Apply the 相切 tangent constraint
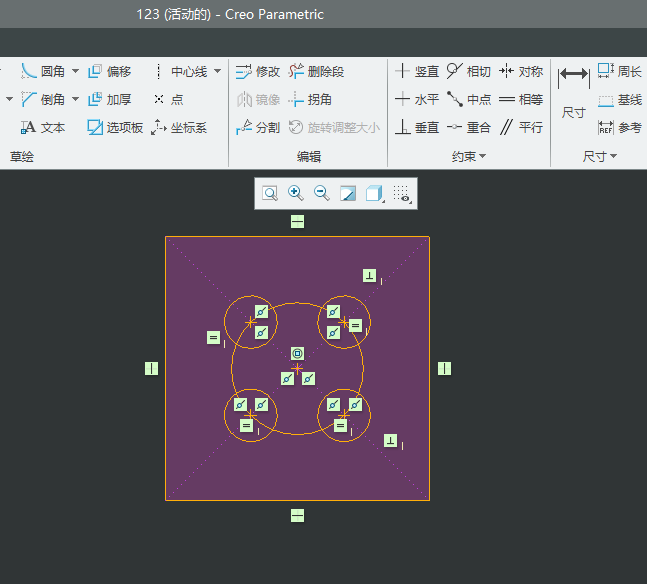The width and height of the screenshot is (647, 584). (x=469, y=71)
